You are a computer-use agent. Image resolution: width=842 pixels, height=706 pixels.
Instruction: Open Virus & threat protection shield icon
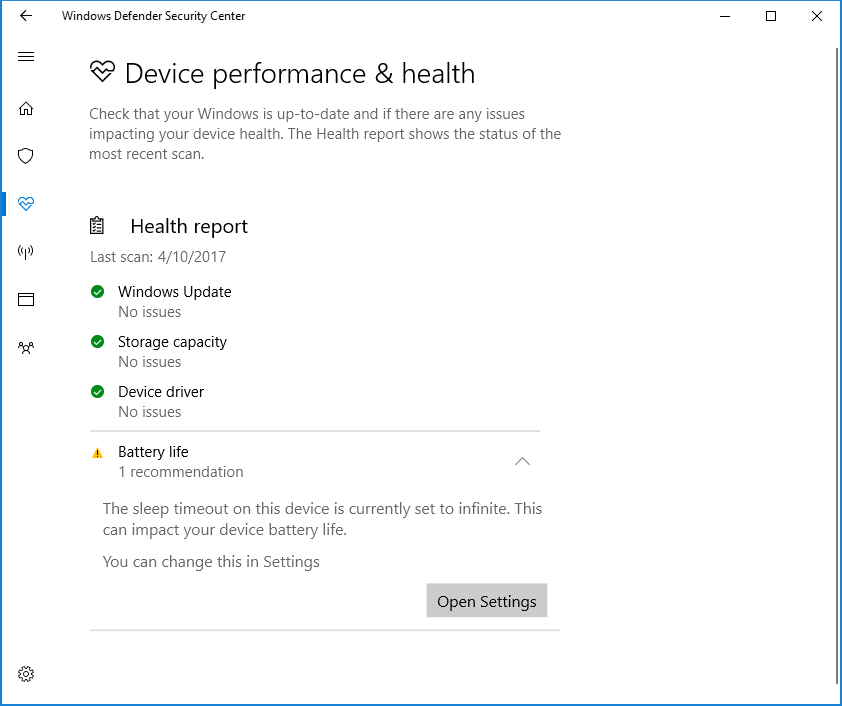coord(26,156)
